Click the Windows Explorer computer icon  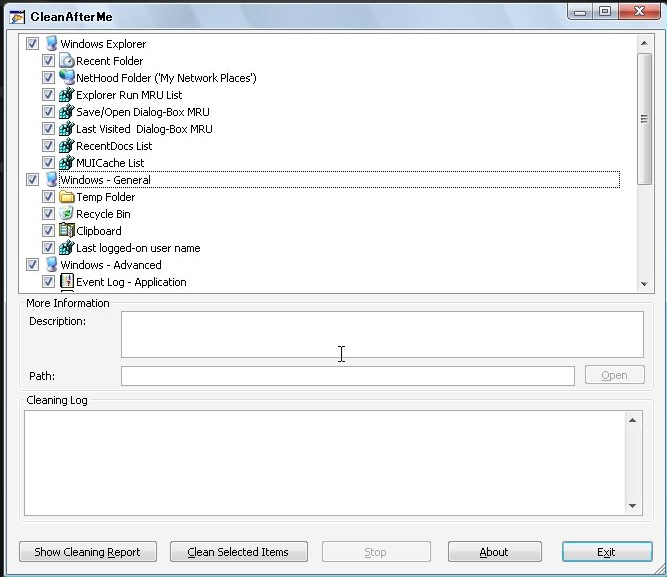[x=51, y=43]
